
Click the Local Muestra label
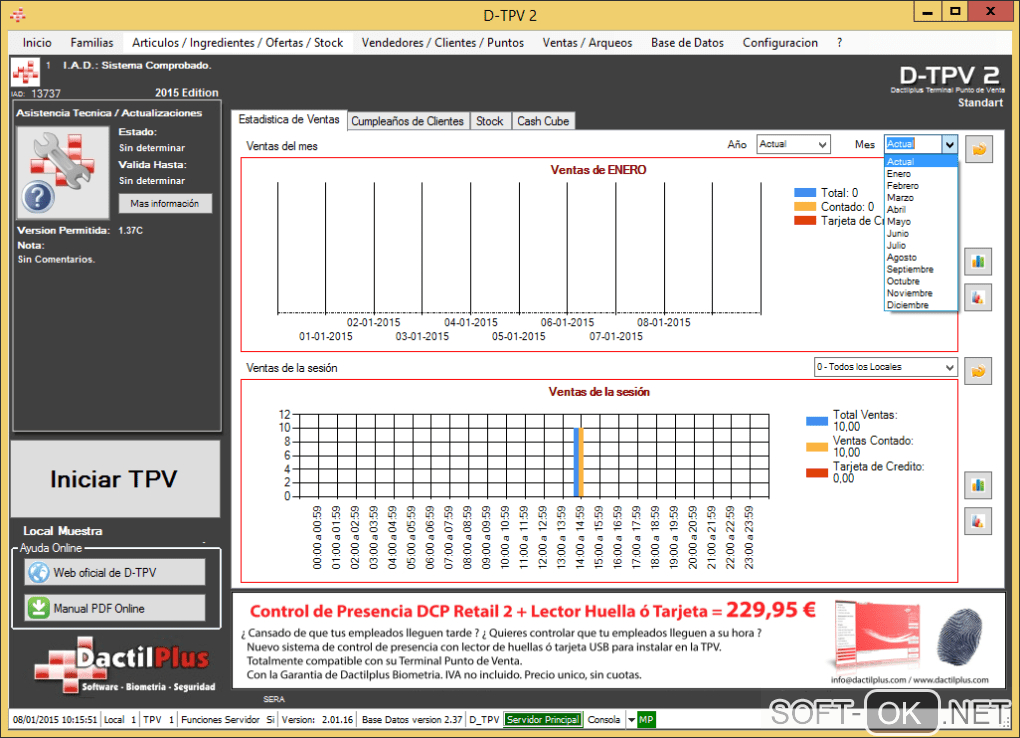63,531
